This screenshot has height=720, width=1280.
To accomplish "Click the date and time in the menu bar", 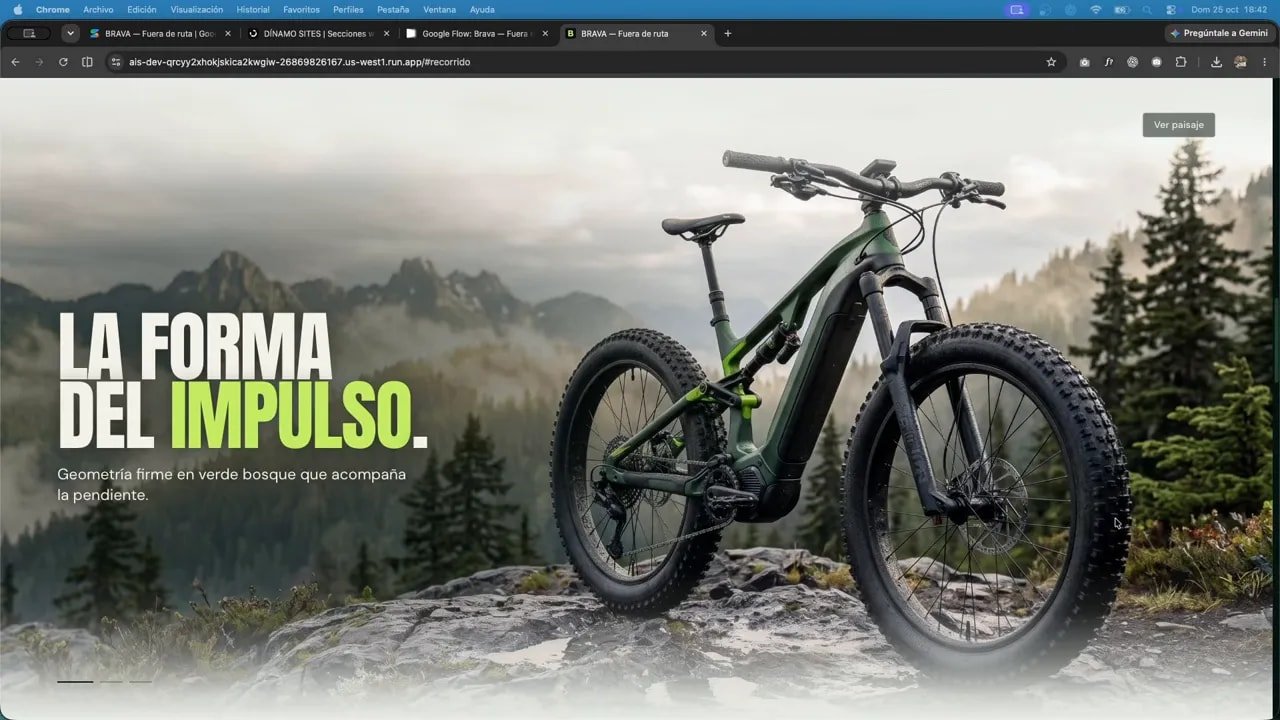I will coord(1229,9).
